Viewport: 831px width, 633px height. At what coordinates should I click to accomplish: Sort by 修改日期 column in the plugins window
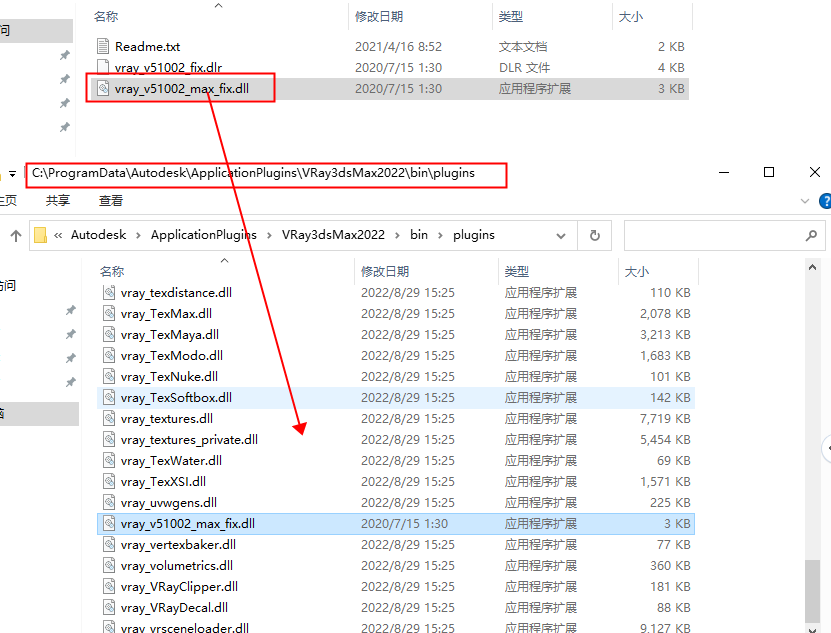[385, 271]
